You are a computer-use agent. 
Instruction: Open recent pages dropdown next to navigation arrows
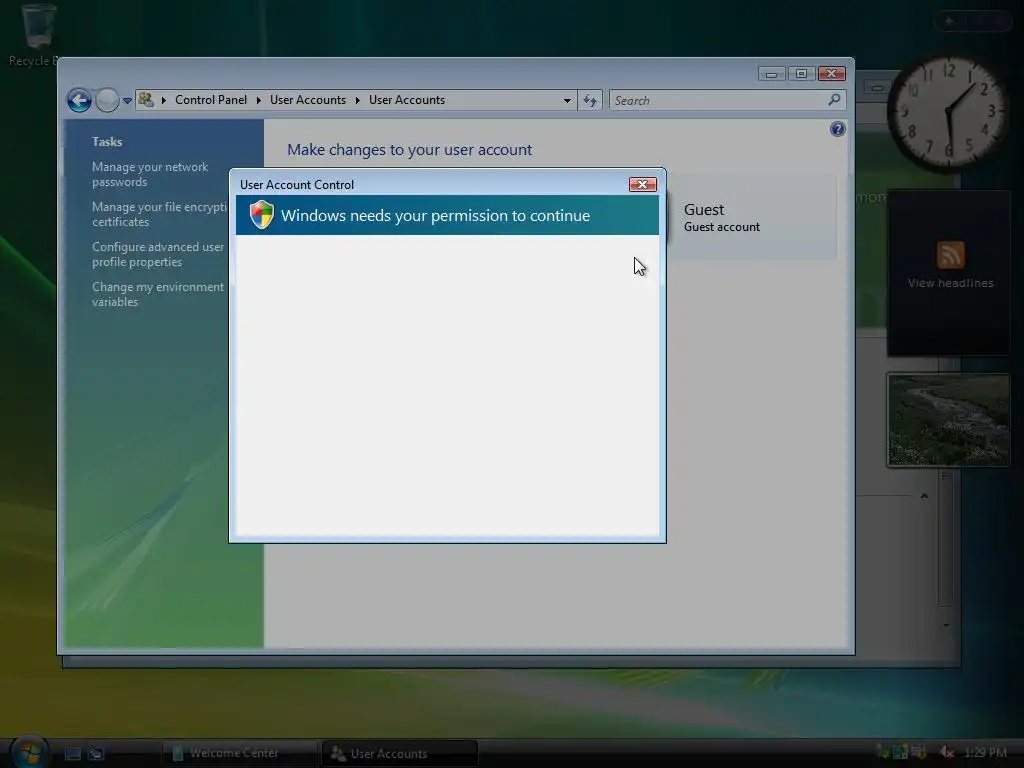(127, 101)
